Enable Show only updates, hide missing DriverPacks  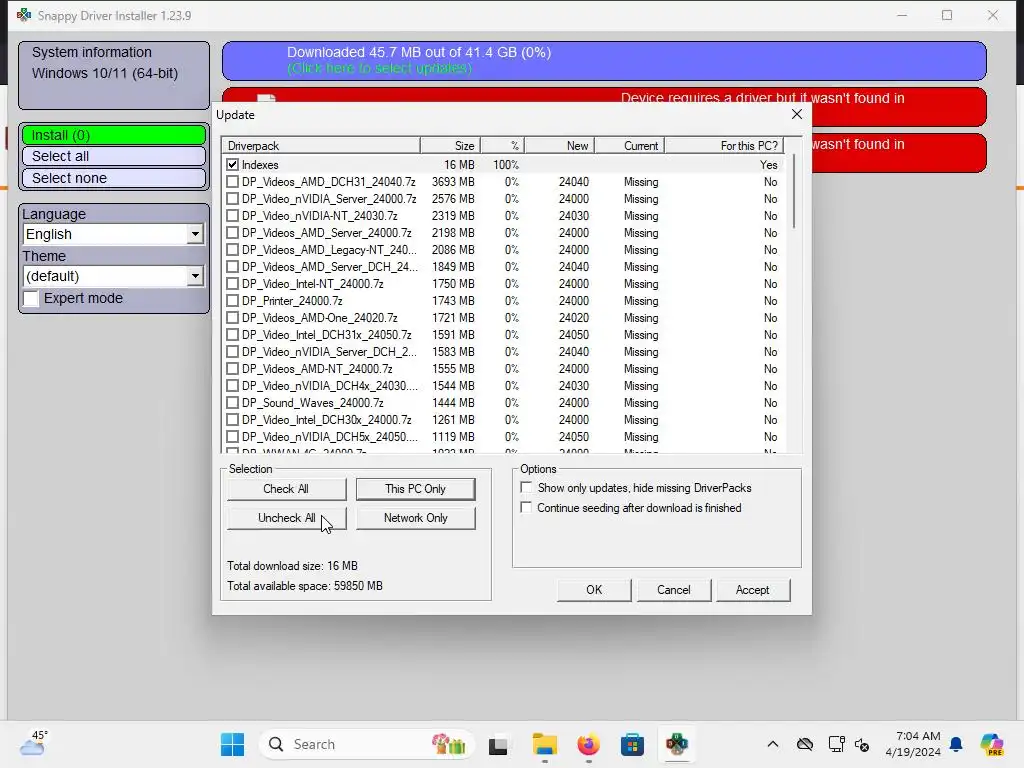coord(526,487)
